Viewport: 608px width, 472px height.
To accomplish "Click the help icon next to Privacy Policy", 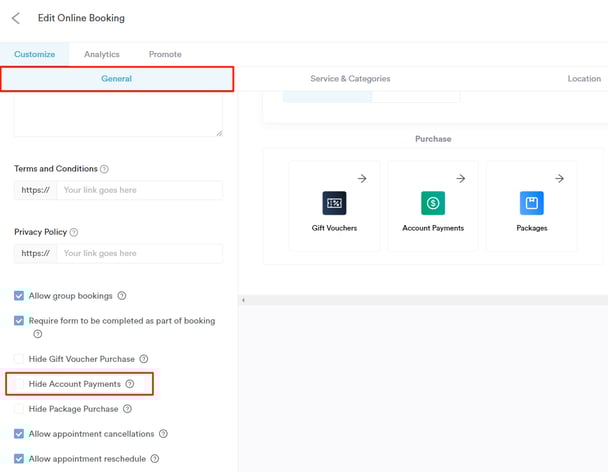I will click(x=74, y=232).
